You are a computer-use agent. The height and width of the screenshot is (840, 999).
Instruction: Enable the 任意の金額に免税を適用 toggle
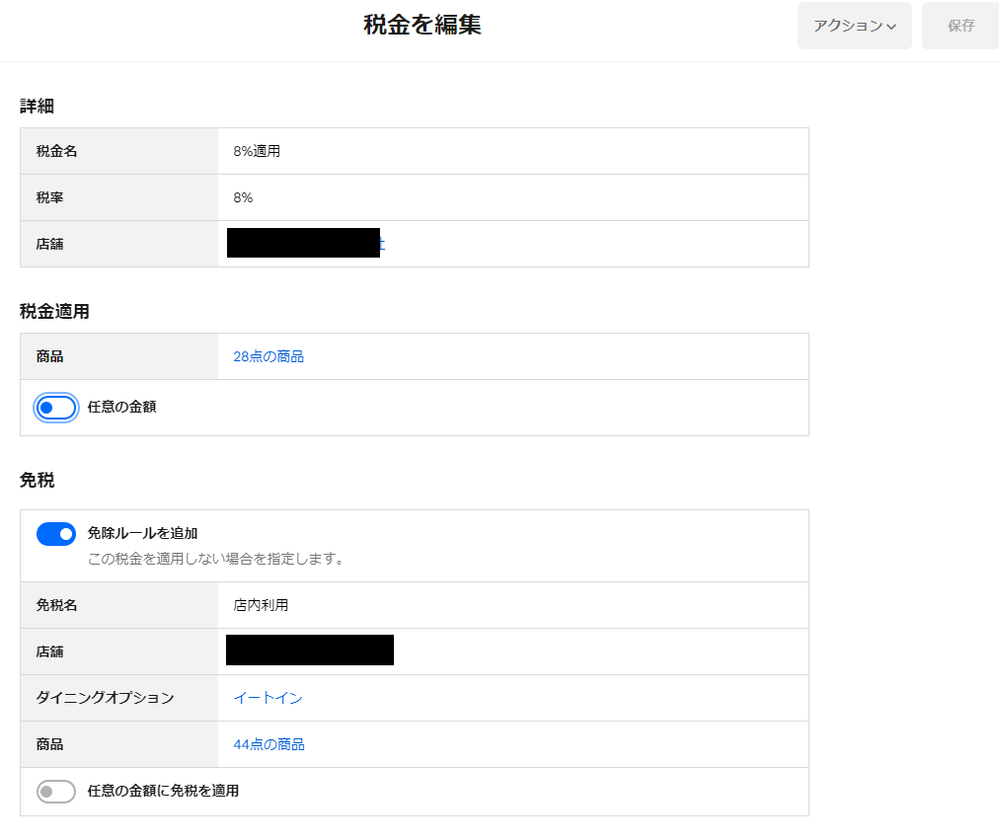coord(56,791)
